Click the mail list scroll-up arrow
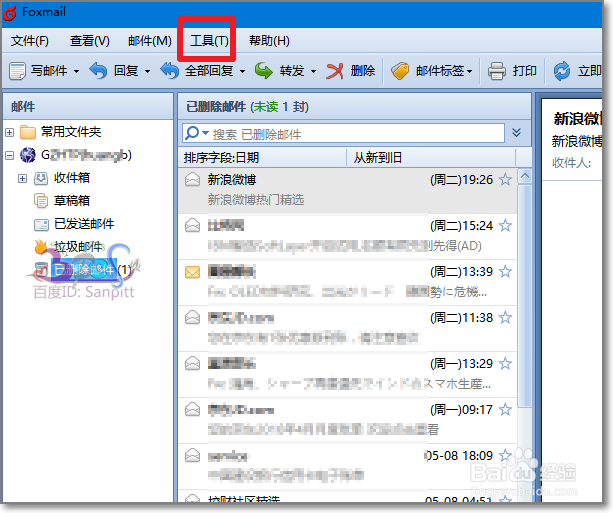This screenshot has height=513, width=613. [525, 176]
